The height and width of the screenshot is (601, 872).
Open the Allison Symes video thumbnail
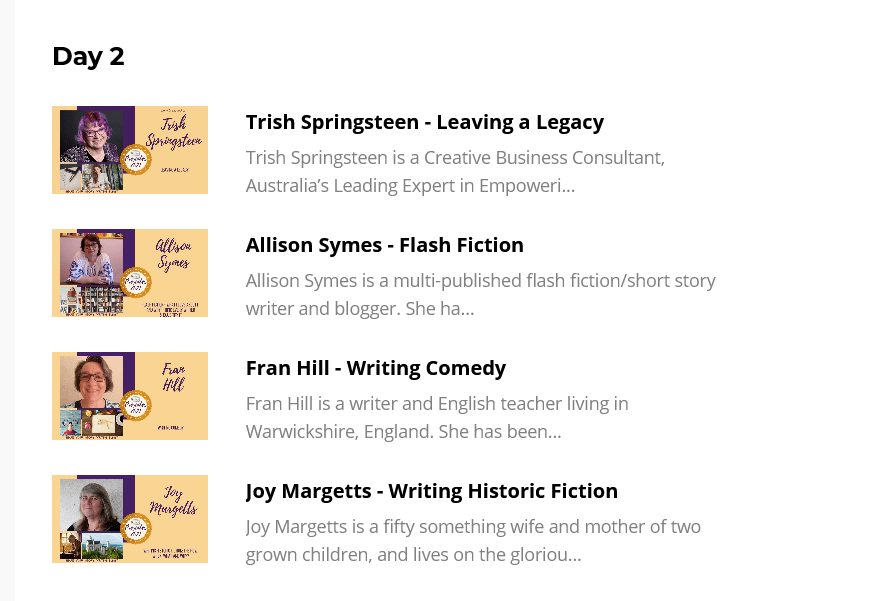click(130, 273)
